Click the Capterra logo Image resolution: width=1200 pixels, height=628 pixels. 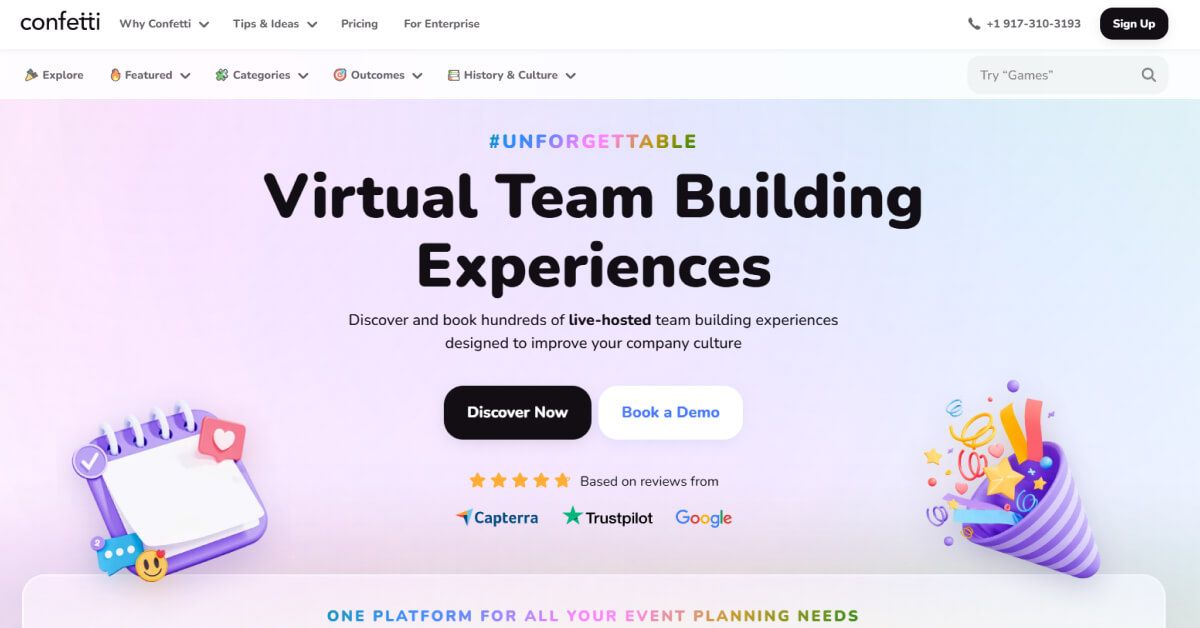tap(497, 517)
